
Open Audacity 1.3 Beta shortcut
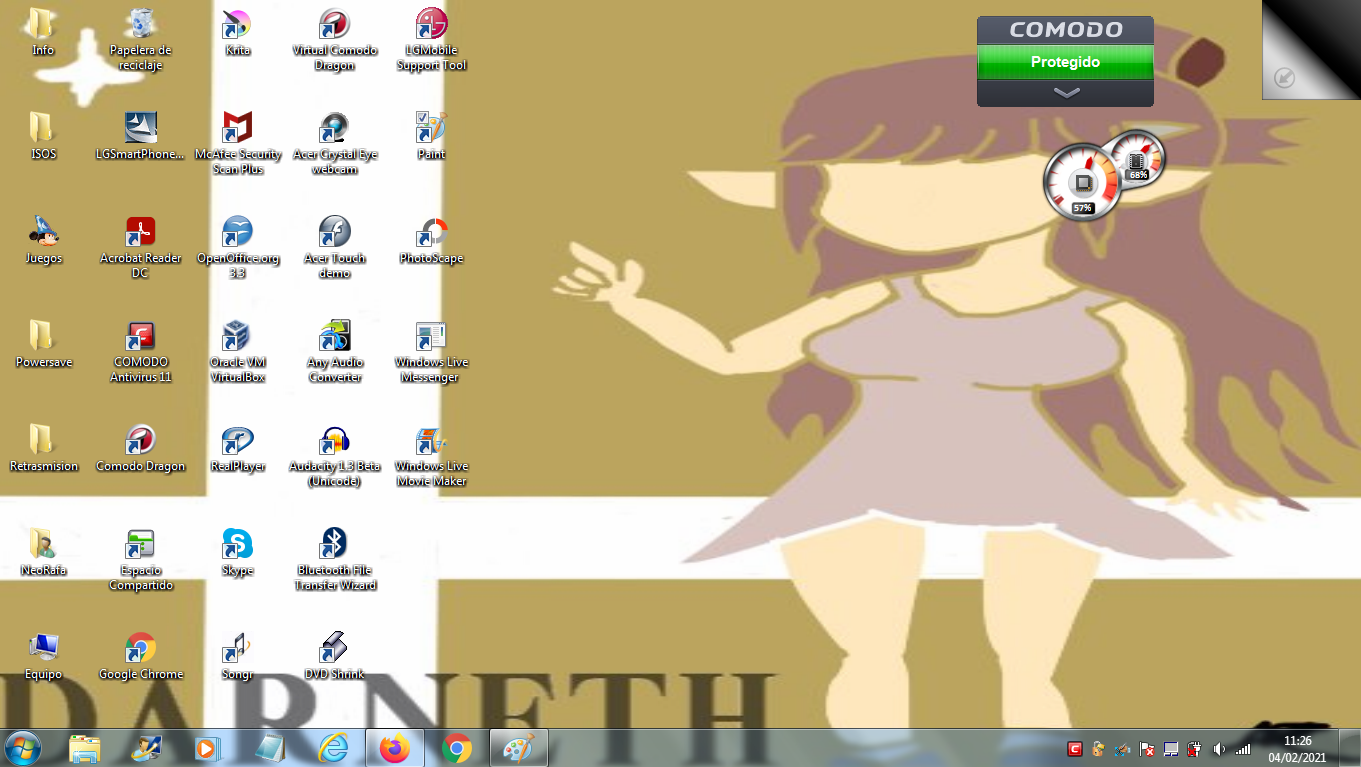pyautogui.click(x=335, y=455)
